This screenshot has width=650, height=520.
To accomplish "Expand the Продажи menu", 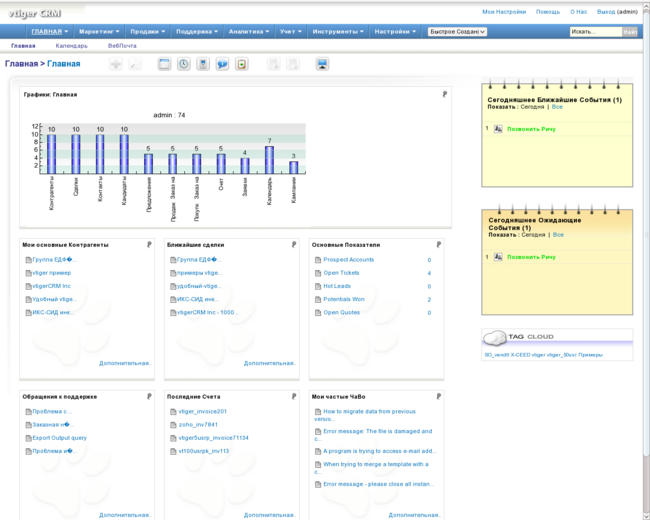I will (x=148, y=32).
